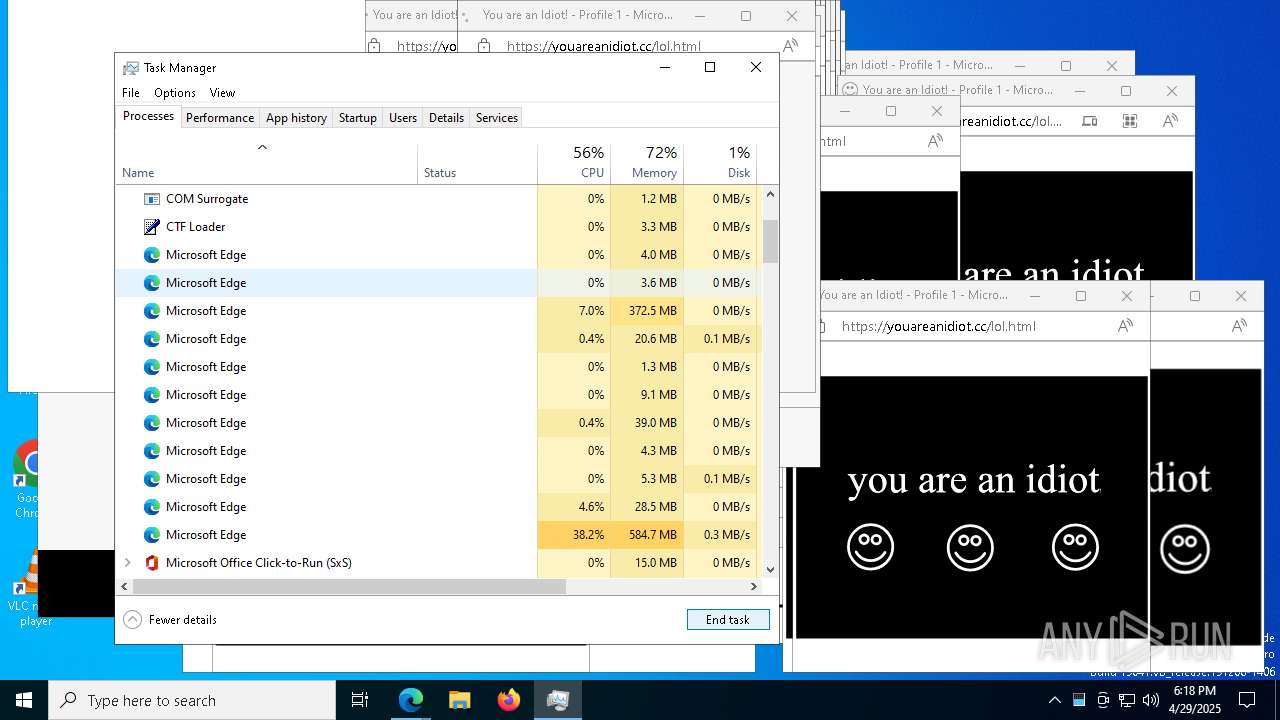This screenshot has width=1280, height=720.
Task: Select the CTF Loader process icon
Action: tap(152, 227)
